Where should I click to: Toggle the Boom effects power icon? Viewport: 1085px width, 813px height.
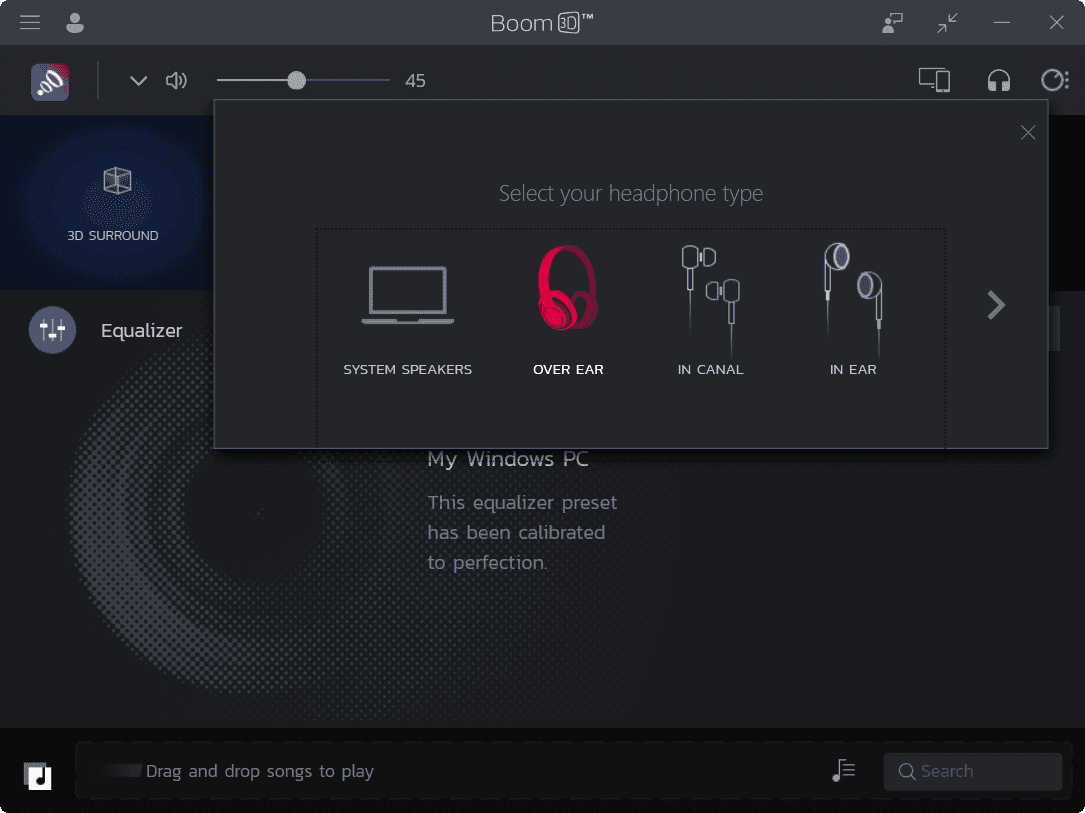(50, 82)
